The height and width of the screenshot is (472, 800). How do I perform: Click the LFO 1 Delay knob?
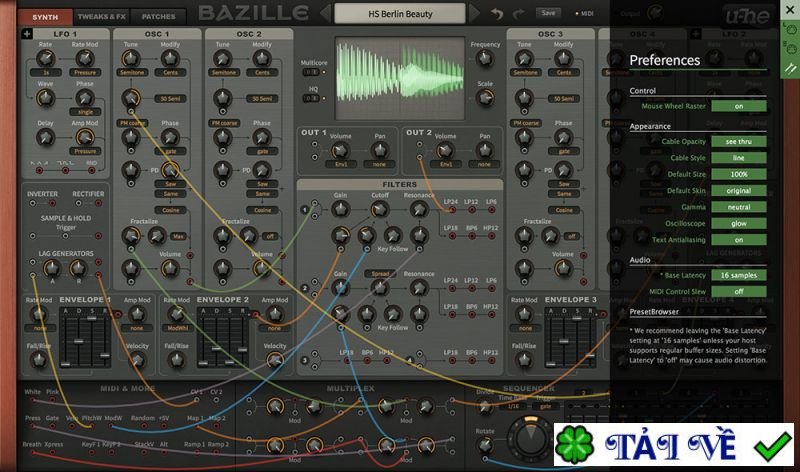point(45,137)
